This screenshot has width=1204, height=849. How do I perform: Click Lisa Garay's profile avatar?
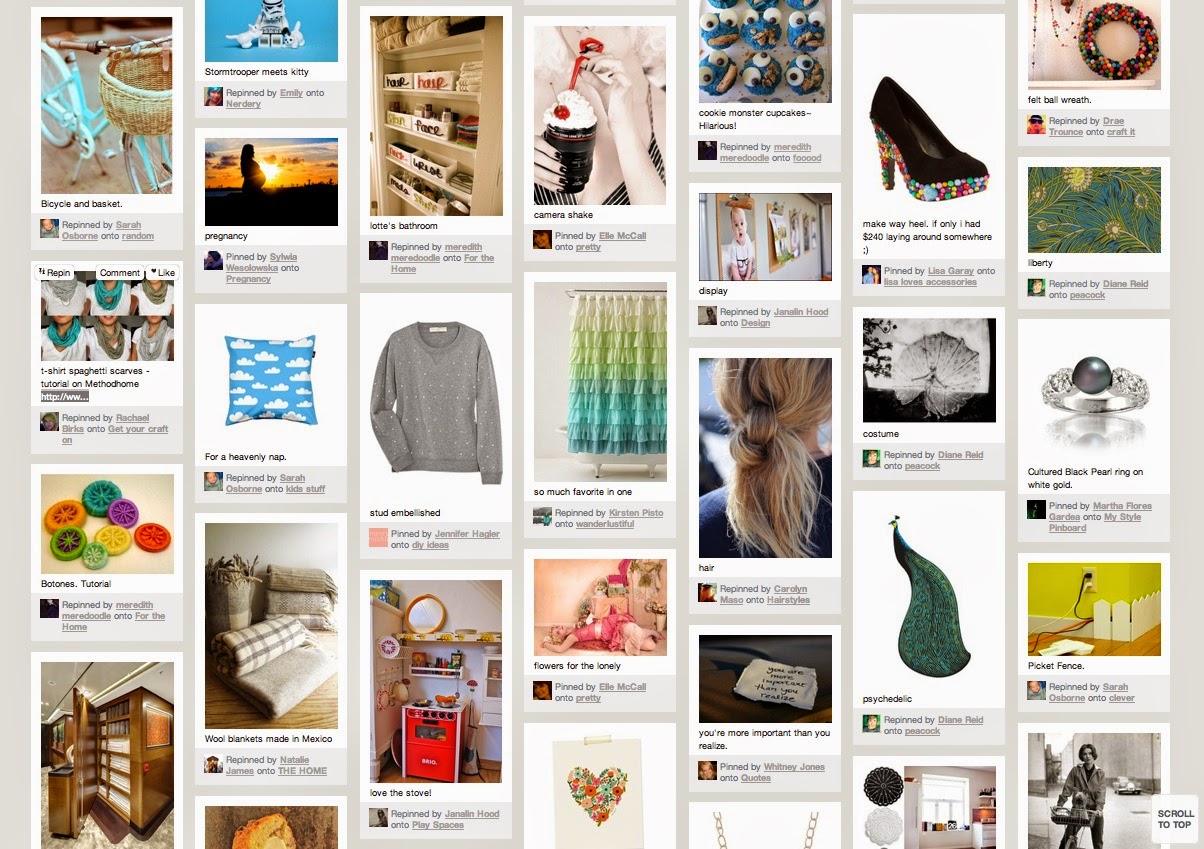pos(871,274)
